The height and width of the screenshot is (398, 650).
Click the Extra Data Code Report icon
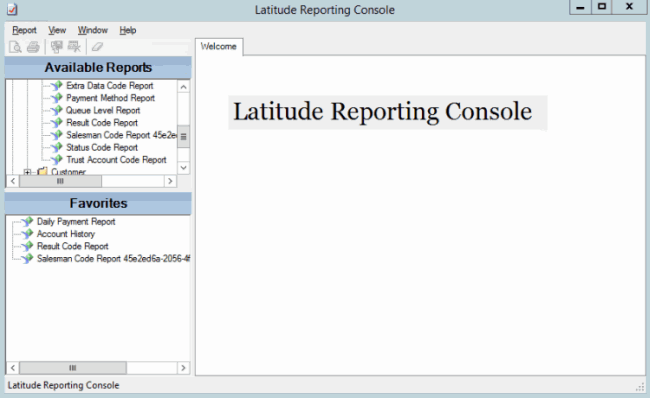[57, 86]
